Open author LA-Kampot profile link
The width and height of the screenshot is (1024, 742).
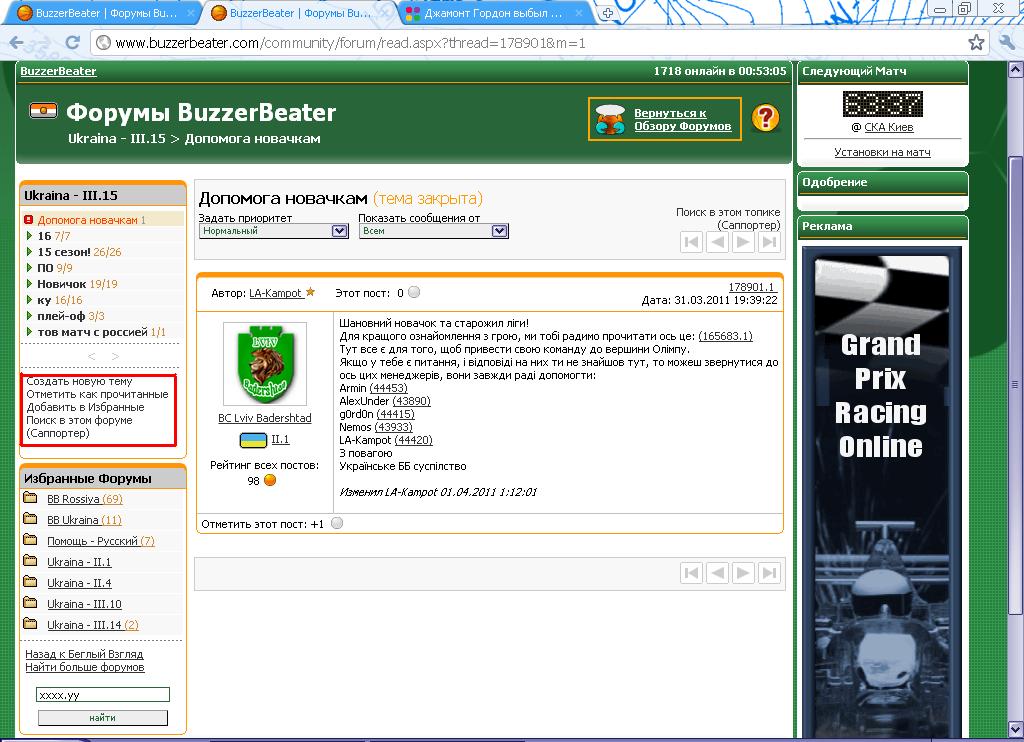[275, 293]
